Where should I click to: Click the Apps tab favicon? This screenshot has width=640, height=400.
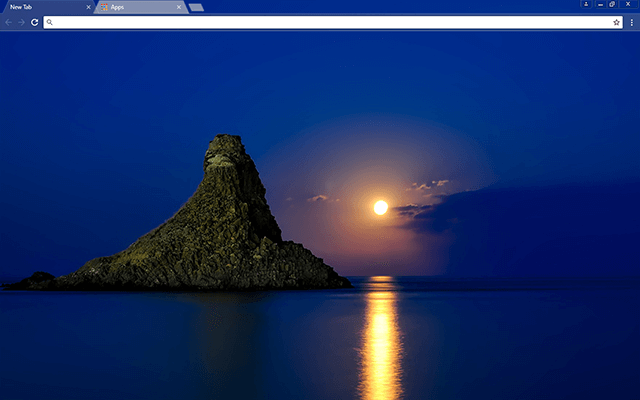104,7
